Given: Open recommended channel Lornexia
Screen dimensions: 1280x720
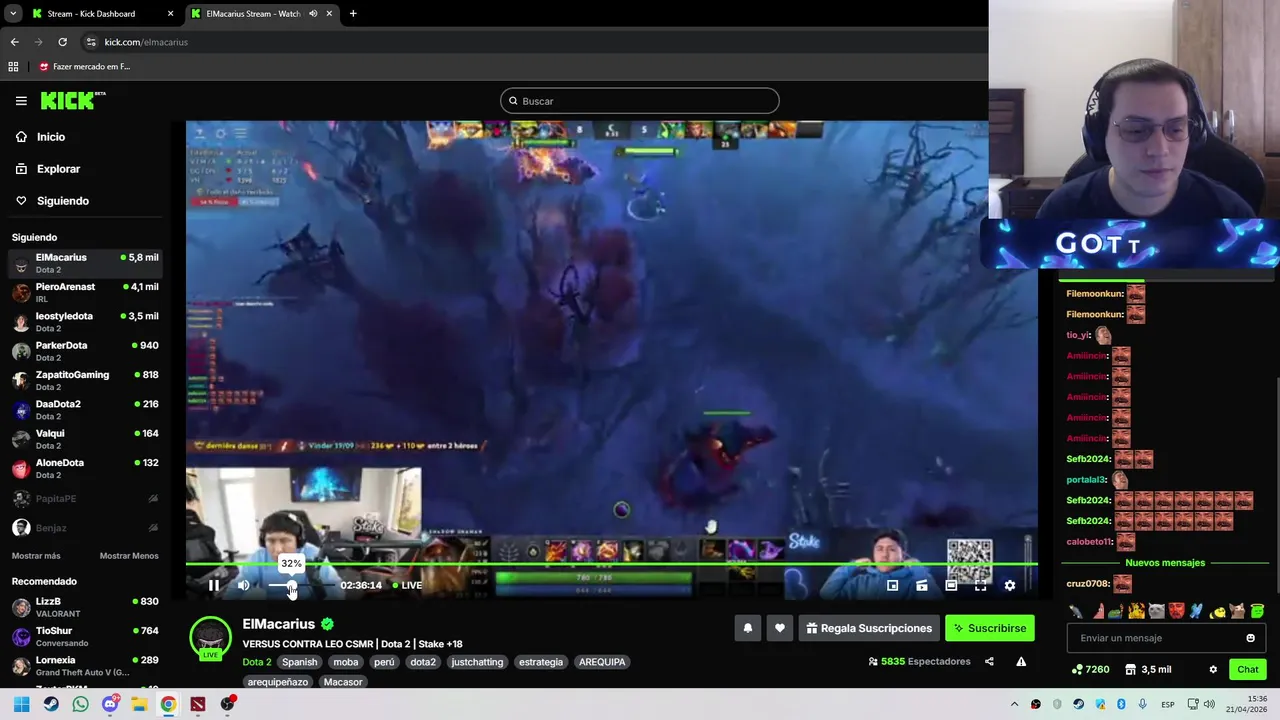Looking at the screenshot, I should [85, 666].
